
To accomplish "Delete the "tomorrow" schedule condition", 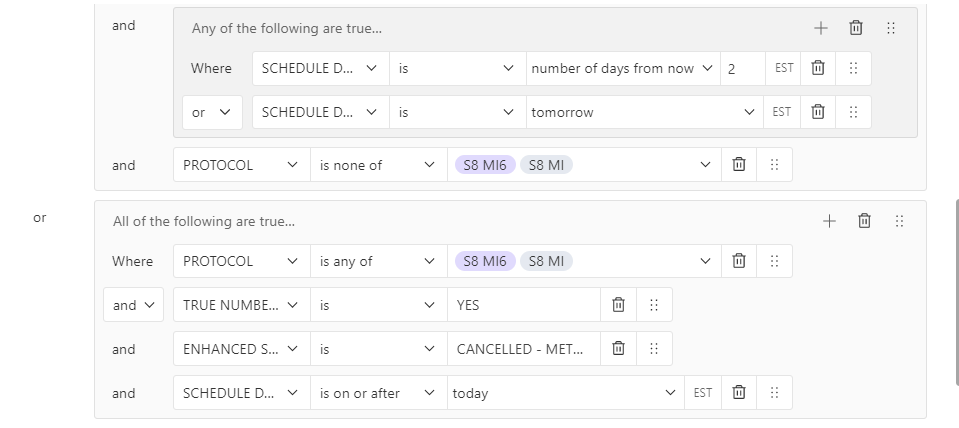I will 818,112.
